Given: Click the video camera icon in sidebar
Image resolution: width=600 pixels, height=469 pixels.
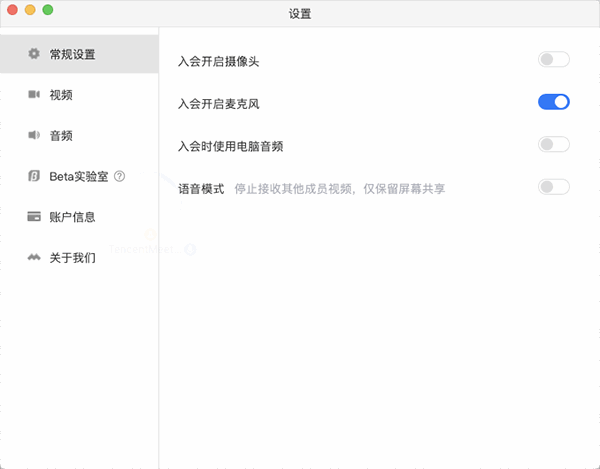Looking at the screenshot, I should tap(34, 95).
